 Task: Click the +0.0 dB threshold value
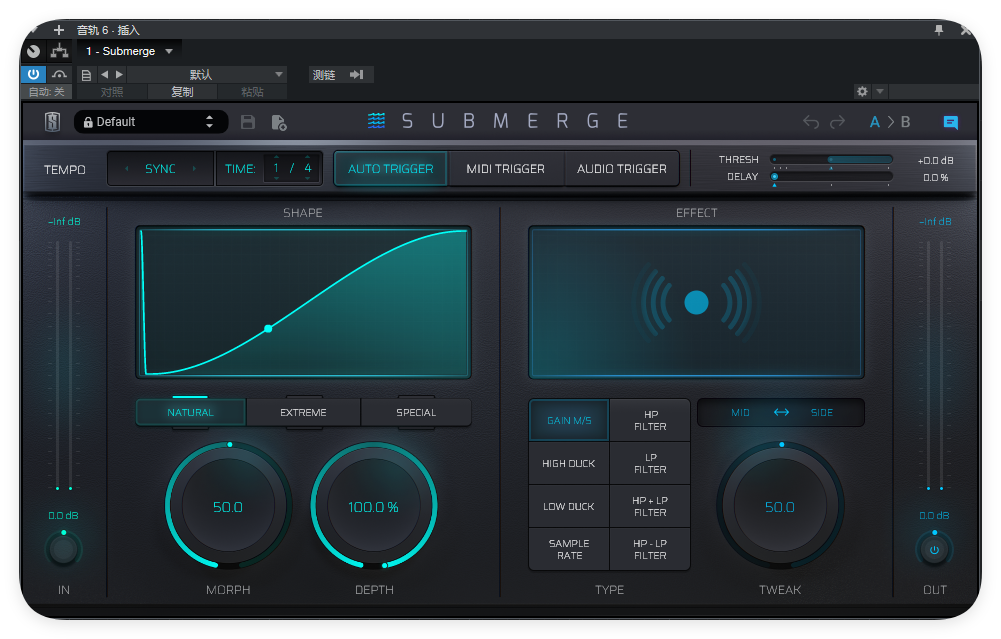click(x=935, y=160)
